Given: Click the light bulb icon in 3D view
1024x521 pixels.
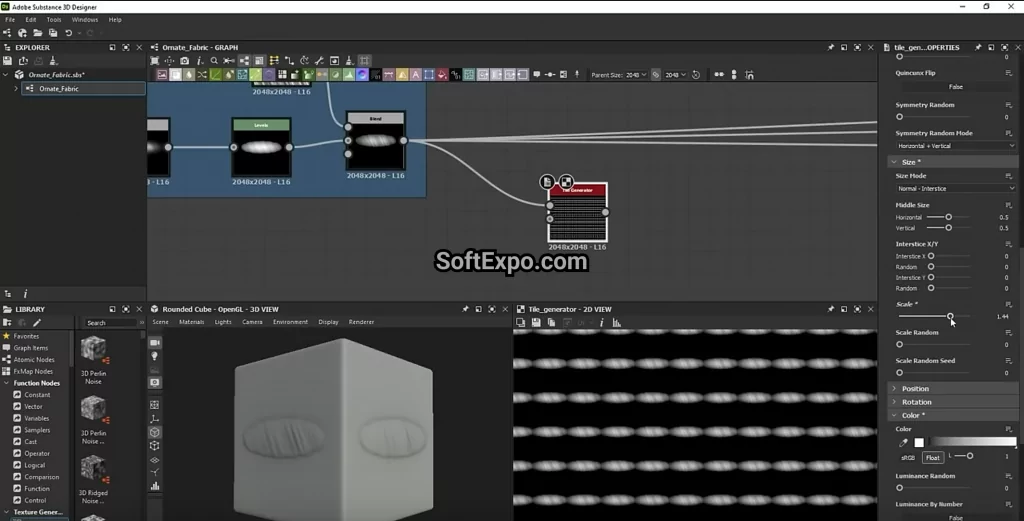Looking at the screenshot, I should click(x=155, y=356).
